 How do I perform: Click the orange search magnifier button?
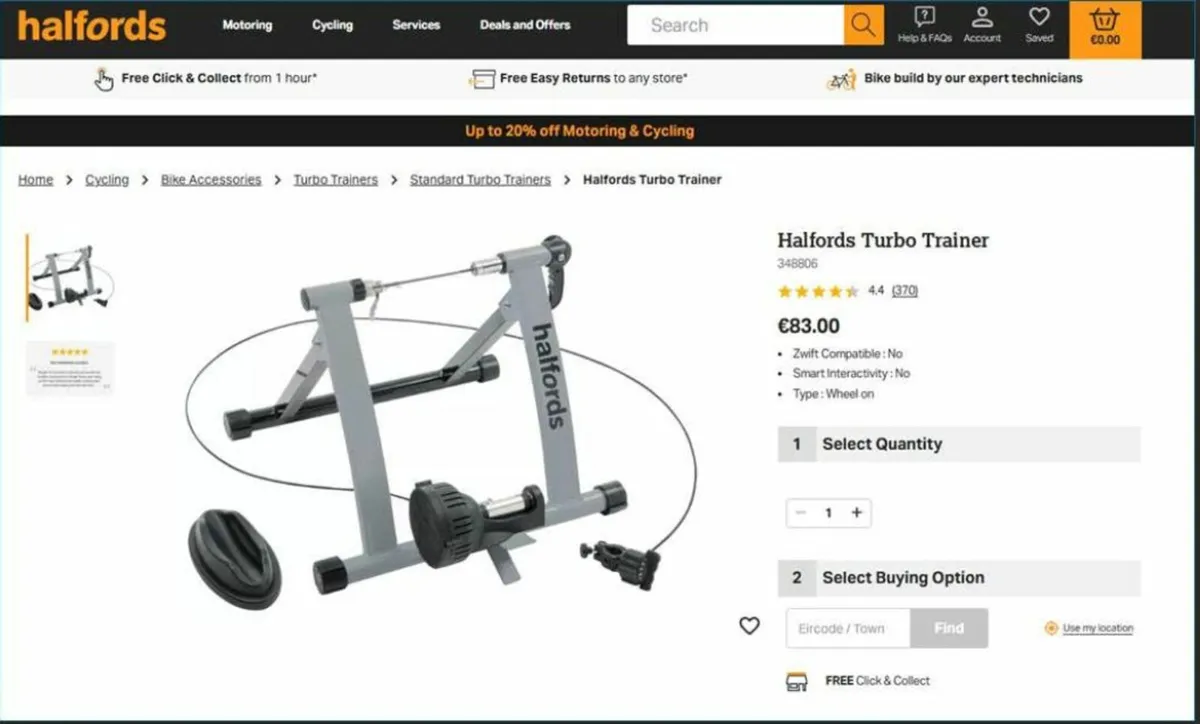[864, 25]
